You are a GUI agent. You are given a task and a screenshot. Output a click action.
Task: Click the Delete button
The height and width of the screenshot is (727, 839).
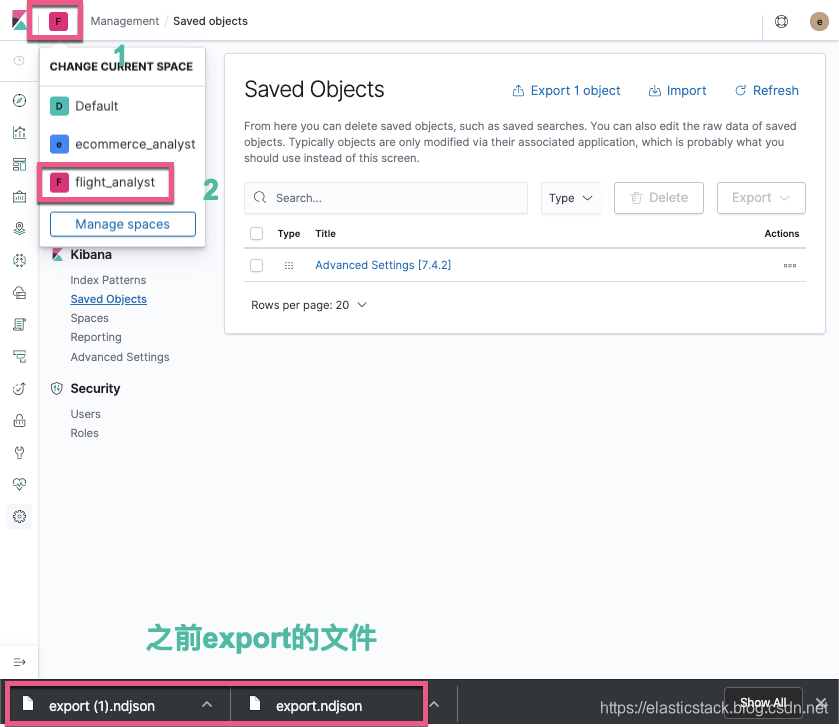coord(659,198)
